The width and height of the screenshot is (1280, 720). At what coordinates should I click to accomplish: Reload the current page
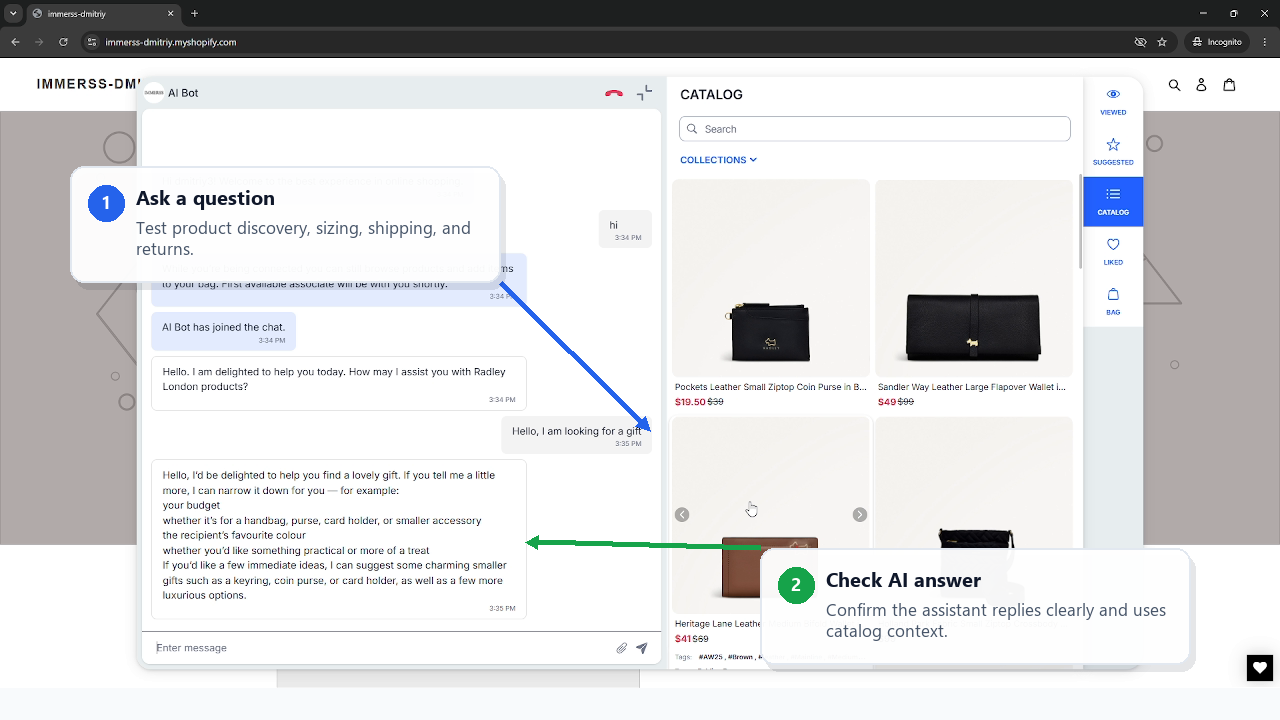63,42
